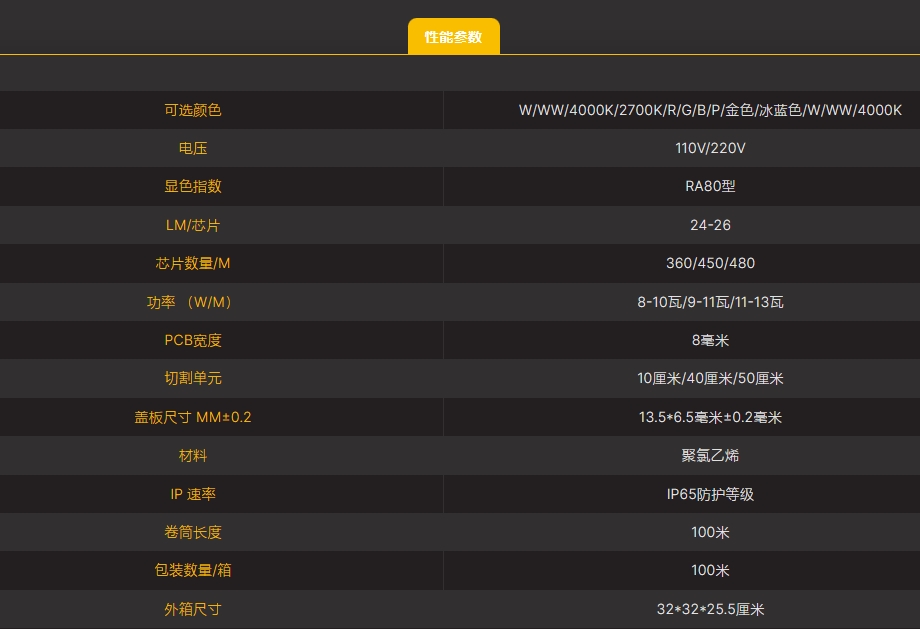Screen dimensions: 920x629
Task: Click the 功率 (W/M) label
Action: [x=193, y=302]
